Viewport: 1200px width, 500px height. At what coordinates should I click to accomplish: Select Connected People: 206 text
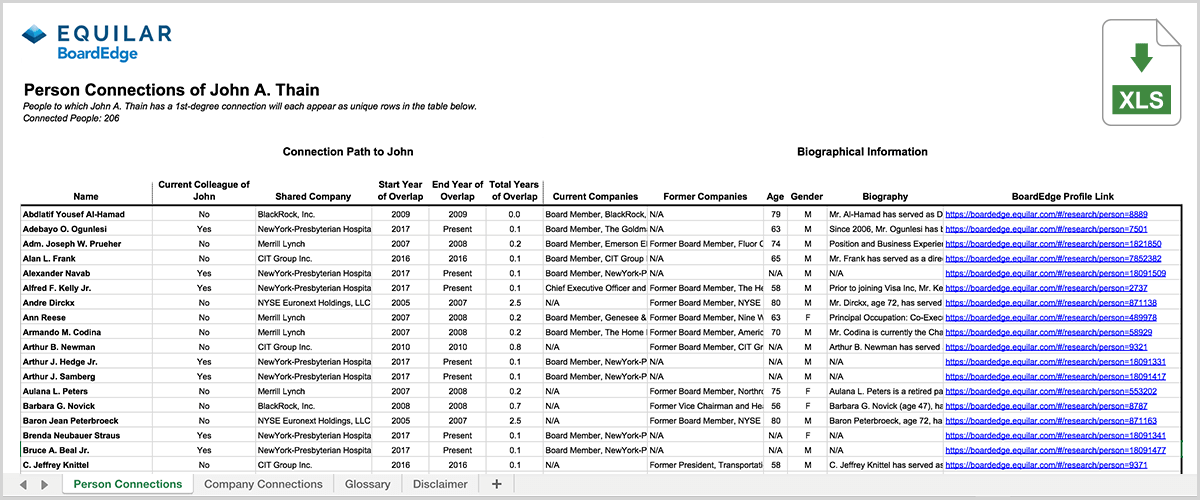tap(69, 118)
